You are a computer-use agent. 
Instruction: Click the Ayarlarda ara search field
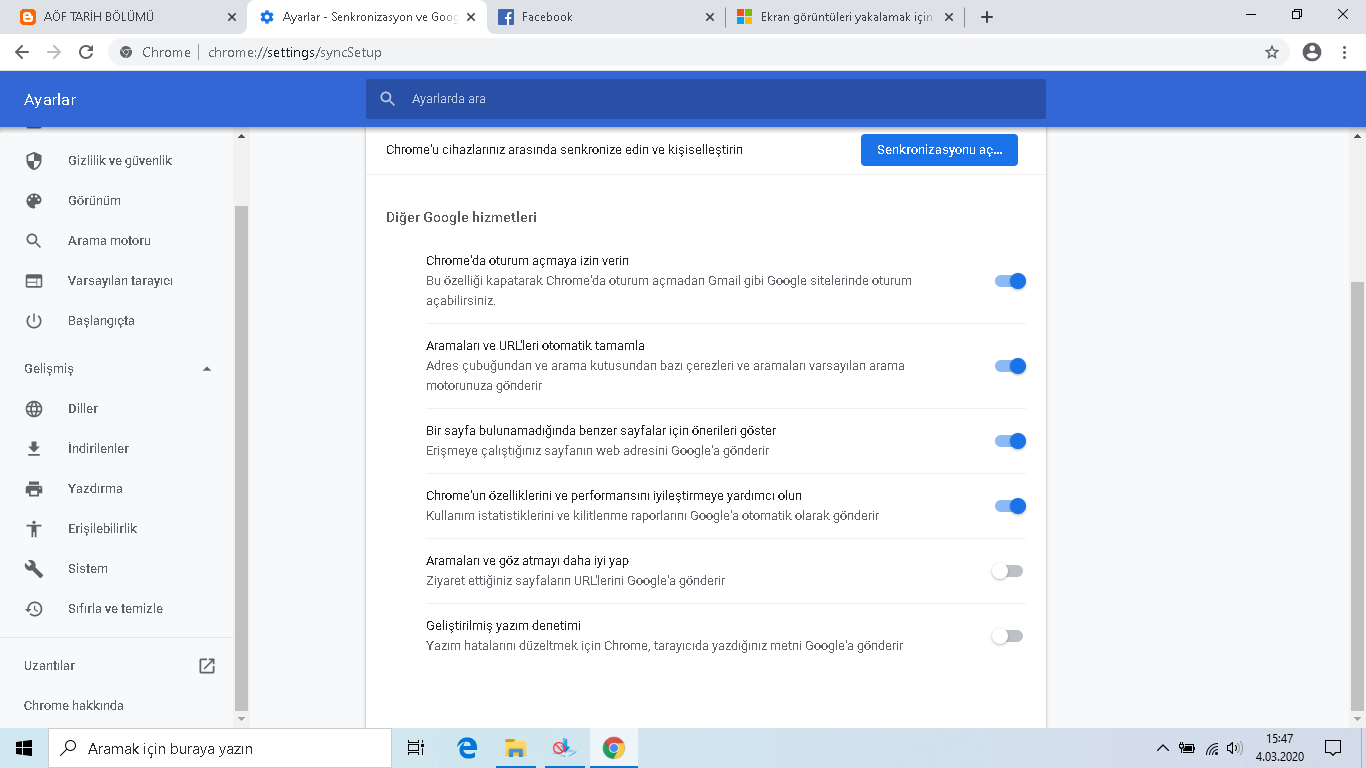705,99
